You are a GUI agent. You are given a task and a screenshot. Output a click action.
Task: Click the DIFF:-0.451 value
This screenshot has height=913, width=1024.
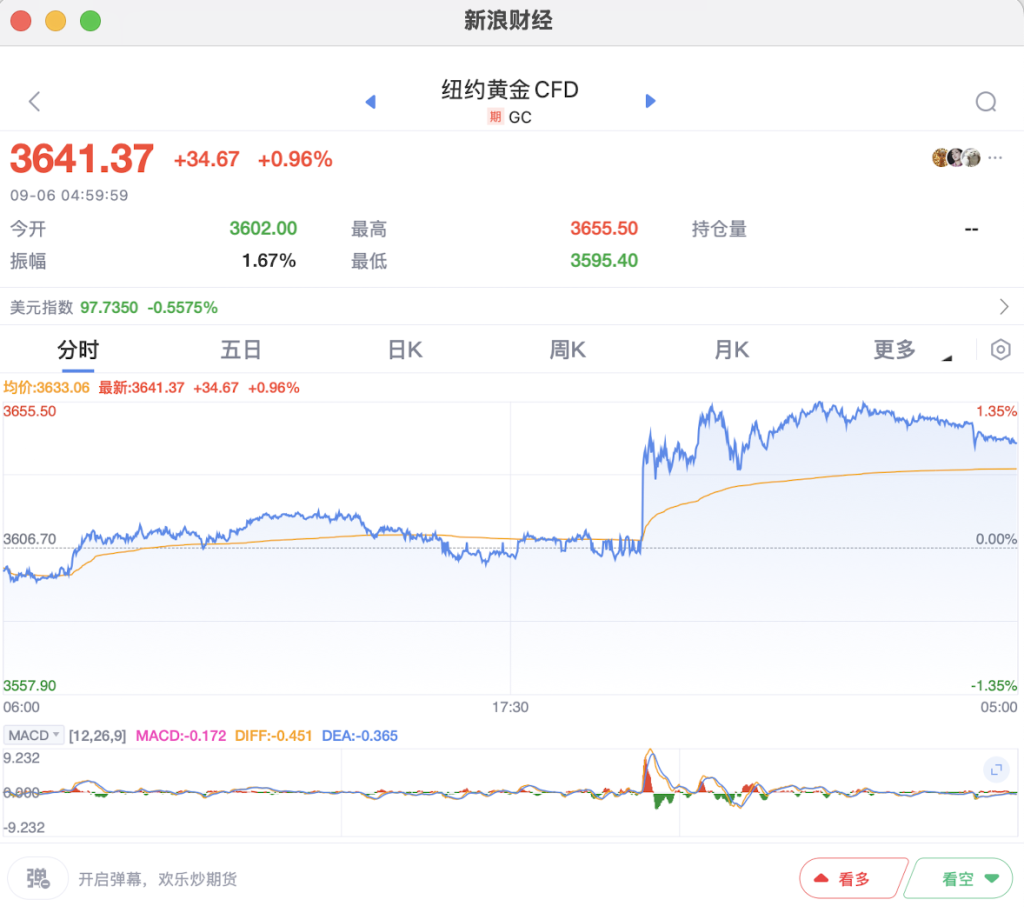(x=274, y=735)
